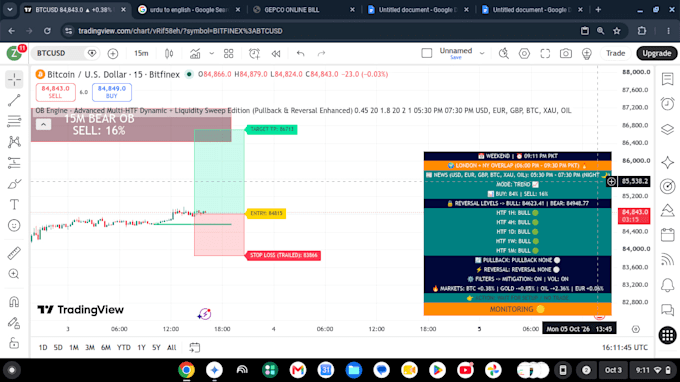This screenshot has height=382, width=680.
Task: Enter fullscreen mode
Action: 545,53
